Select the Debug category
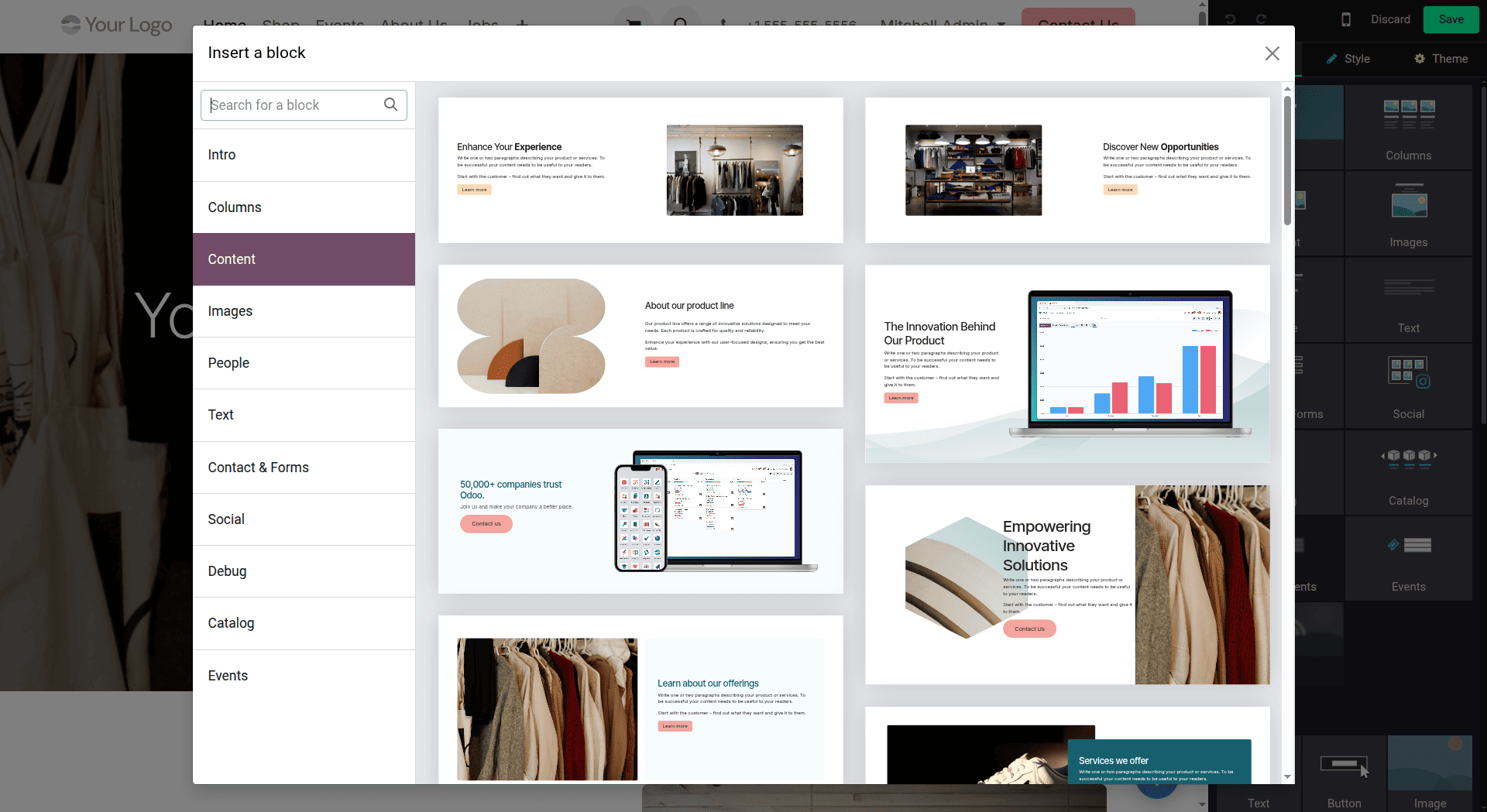 (x=304, y=571)
